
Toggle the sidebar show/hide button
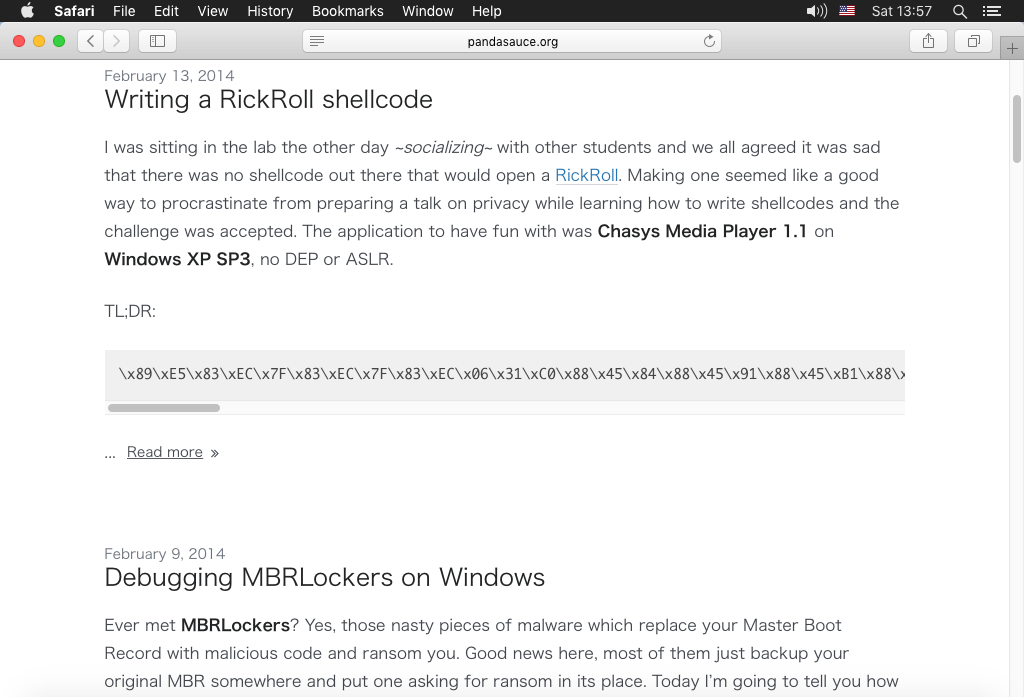157,41
